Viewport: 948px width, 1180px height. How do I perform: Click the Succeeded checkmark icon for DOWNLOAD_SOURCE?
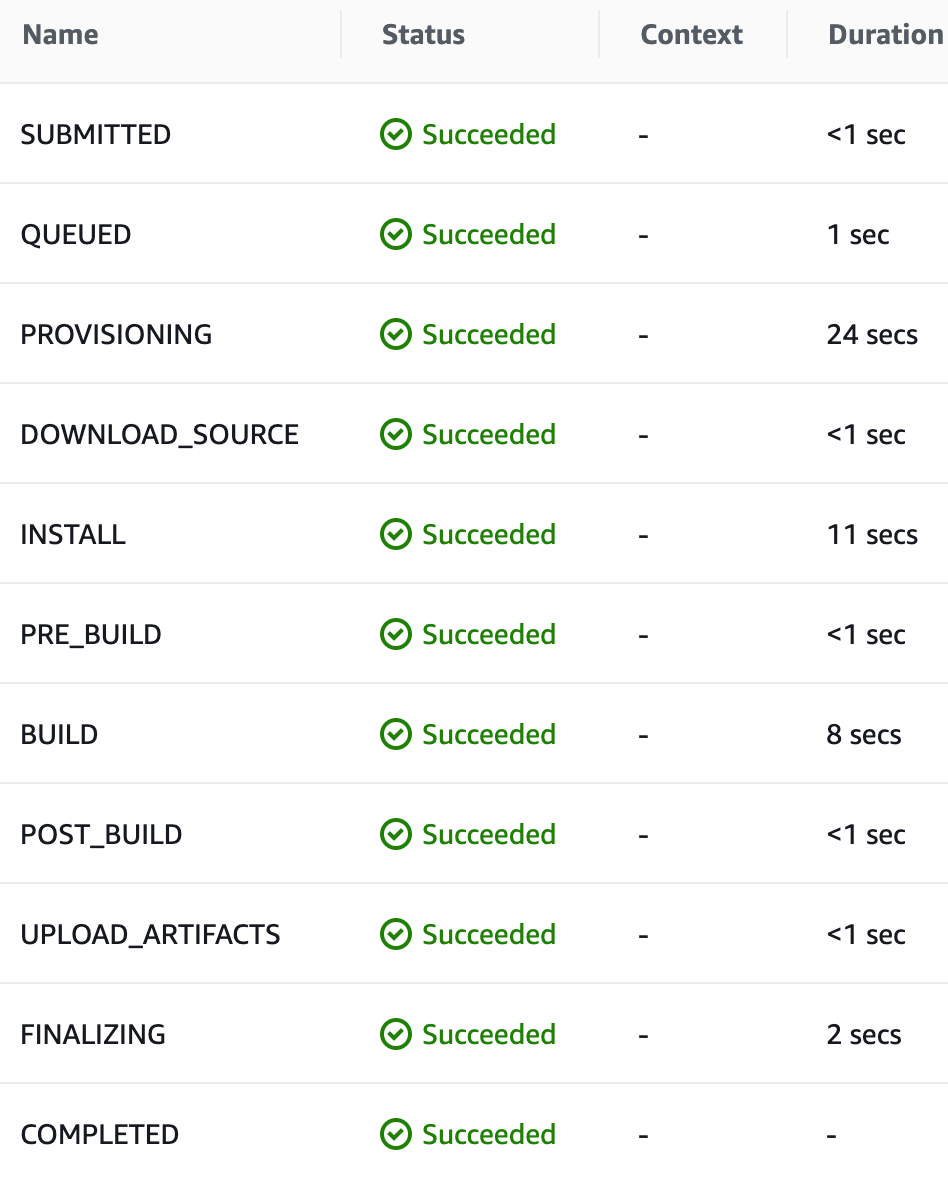coord(396,434)
